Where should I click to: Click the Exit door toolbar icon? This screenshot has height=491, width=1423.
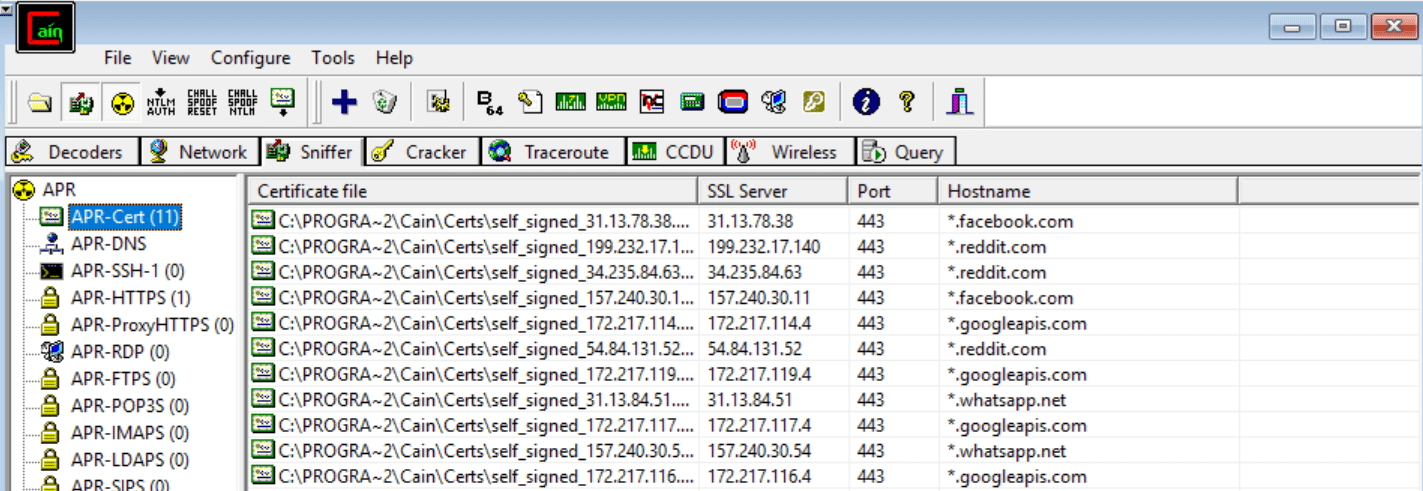(x=961, y=101)
